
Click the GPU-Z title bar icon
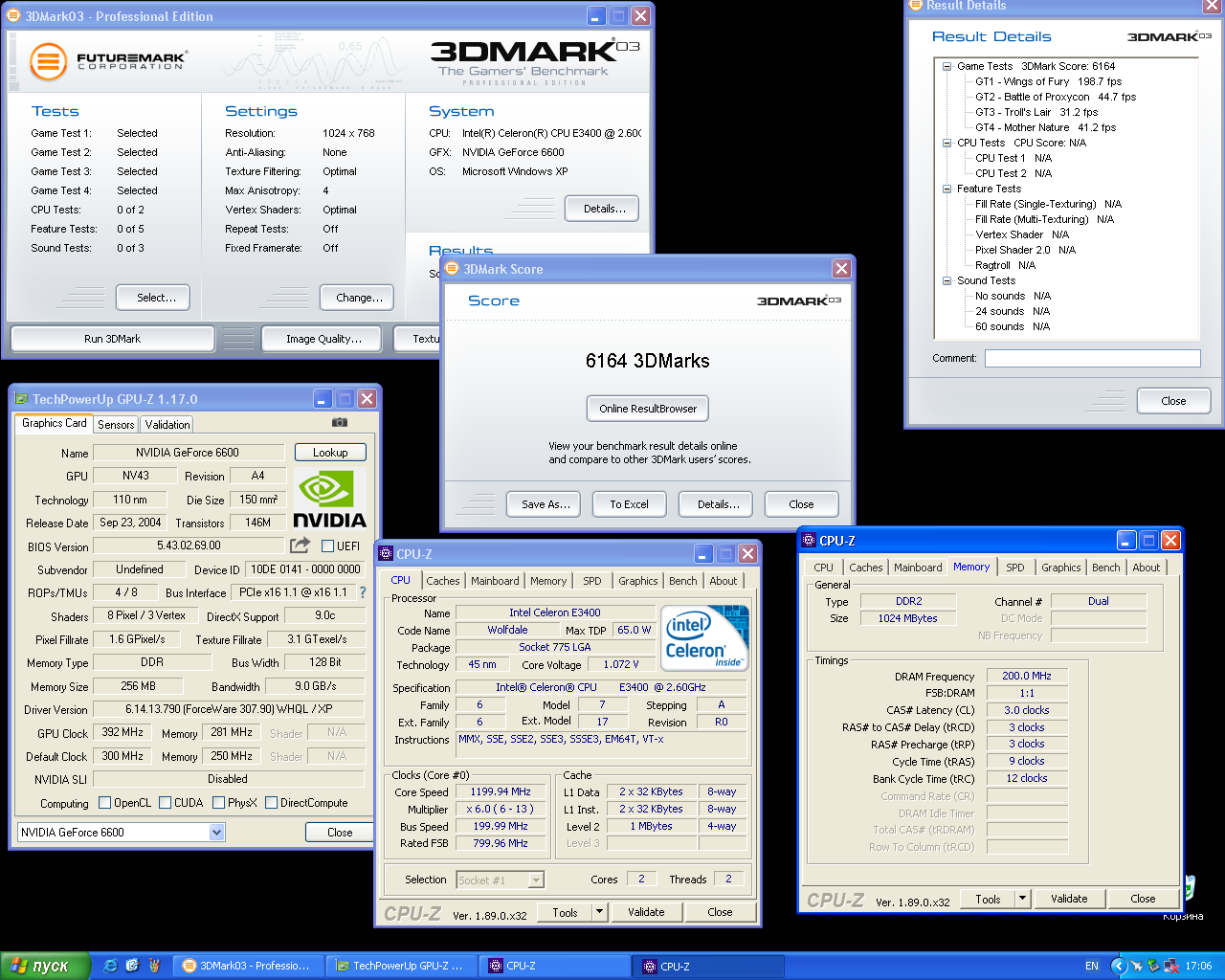point(21,399)
